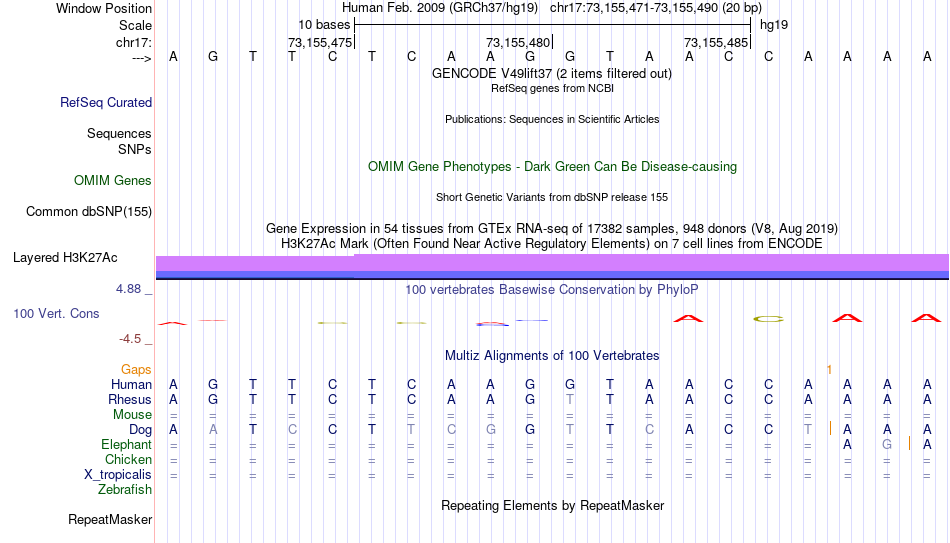Click the RepeatMasker track label
The height and width of the screenshot is (543, 950).
(110, 519)
